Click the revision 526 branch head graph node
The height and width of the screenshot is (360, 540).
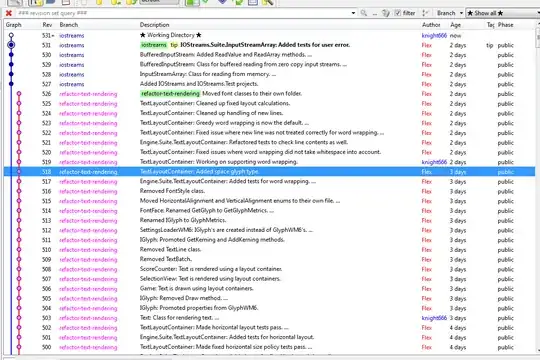19,94
